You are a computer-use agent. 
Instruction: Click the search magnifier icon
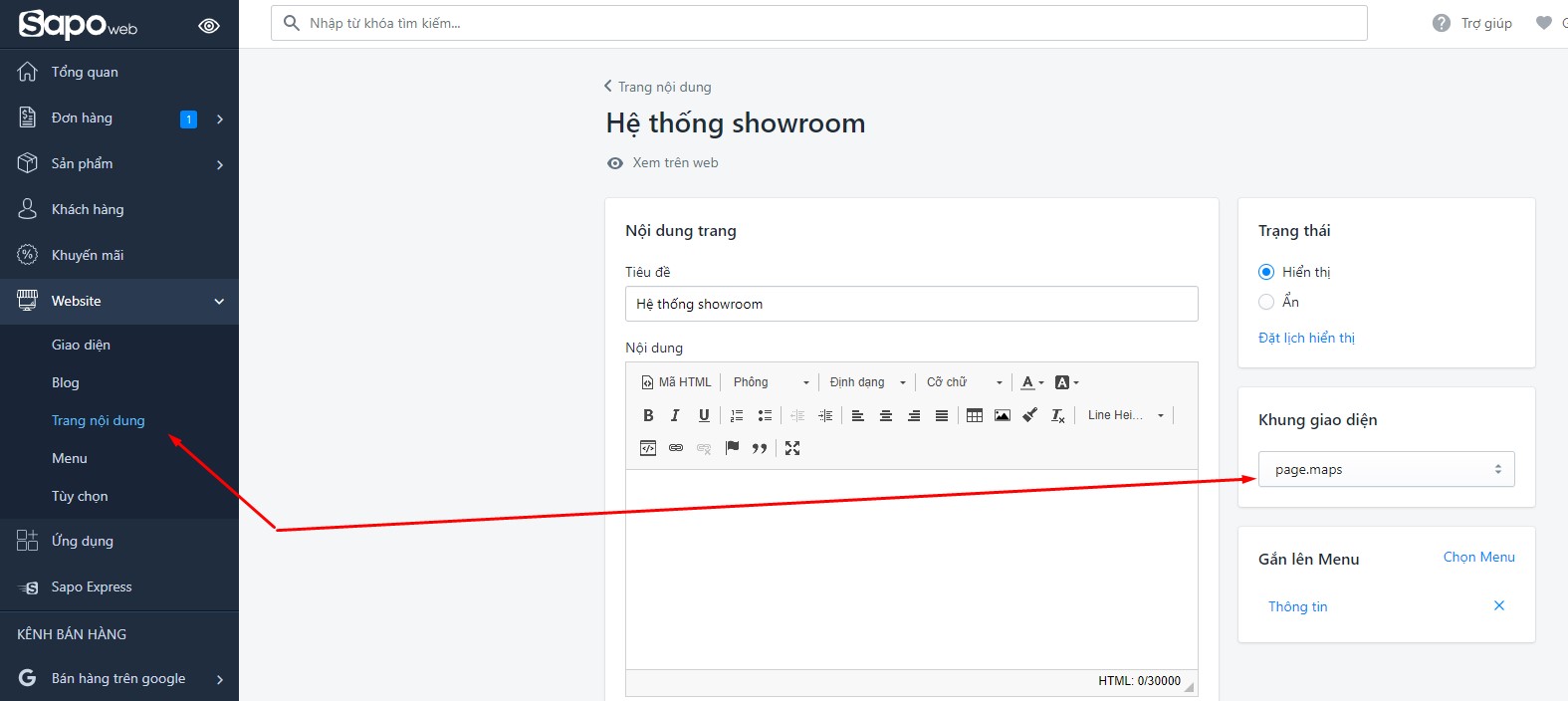click(x=291, y=23)
